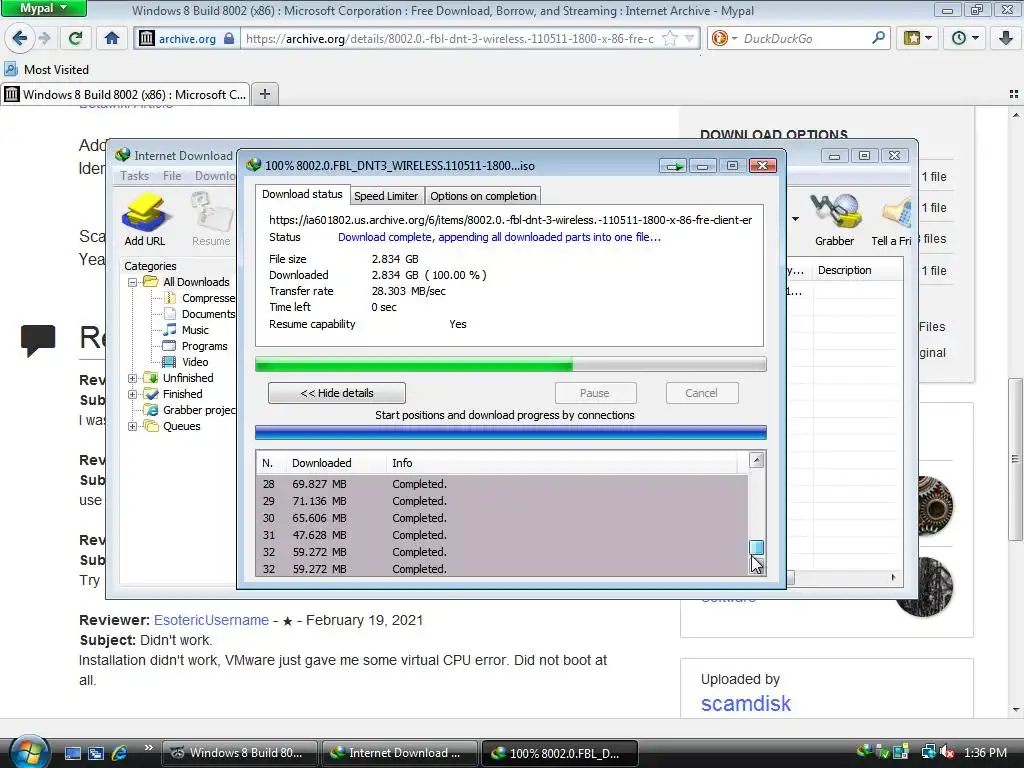
Task: Click the Most Visited bookmarks button
Action: [46, 69]
